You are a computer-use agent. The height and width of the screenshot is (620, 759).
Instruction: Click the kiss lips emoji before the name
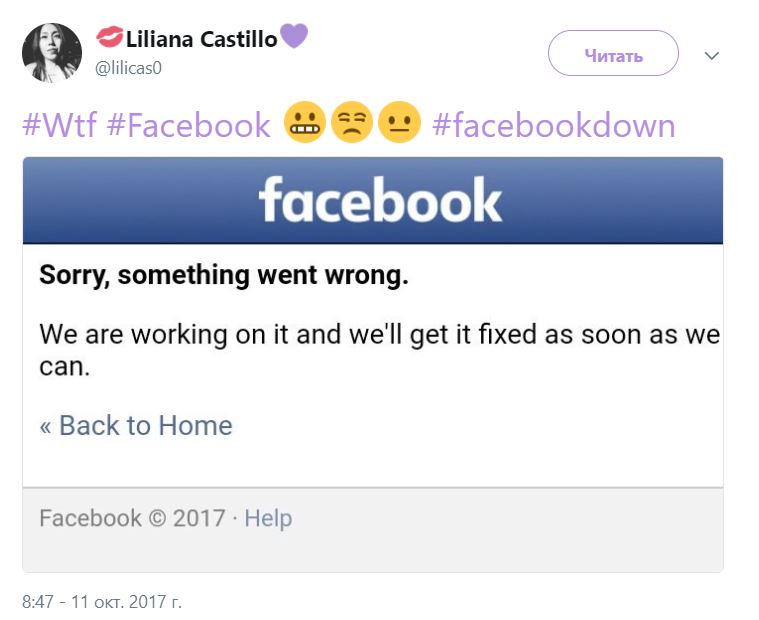point(109,37)
